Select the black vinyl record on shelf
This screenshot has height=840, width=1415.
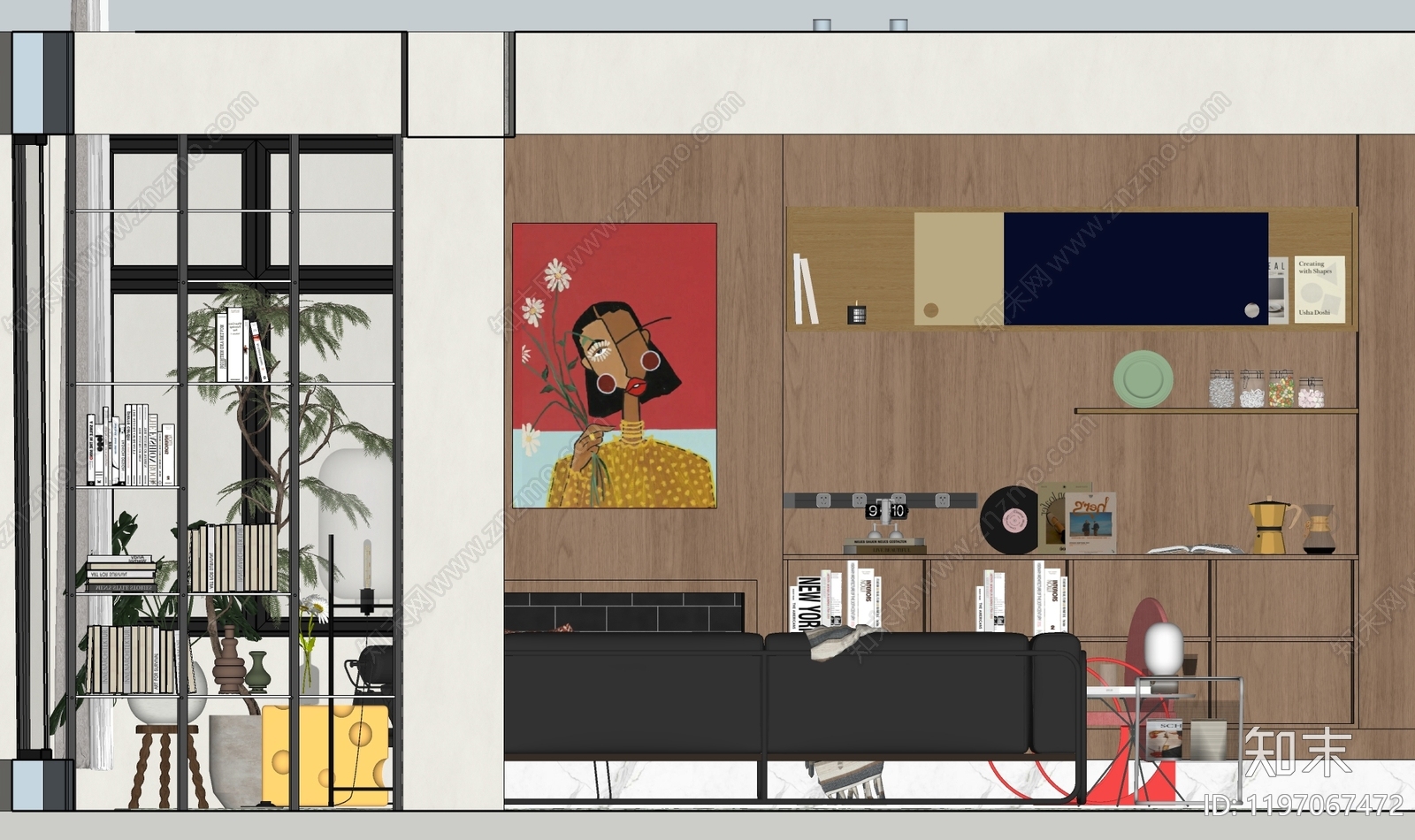pos(1008,520)
